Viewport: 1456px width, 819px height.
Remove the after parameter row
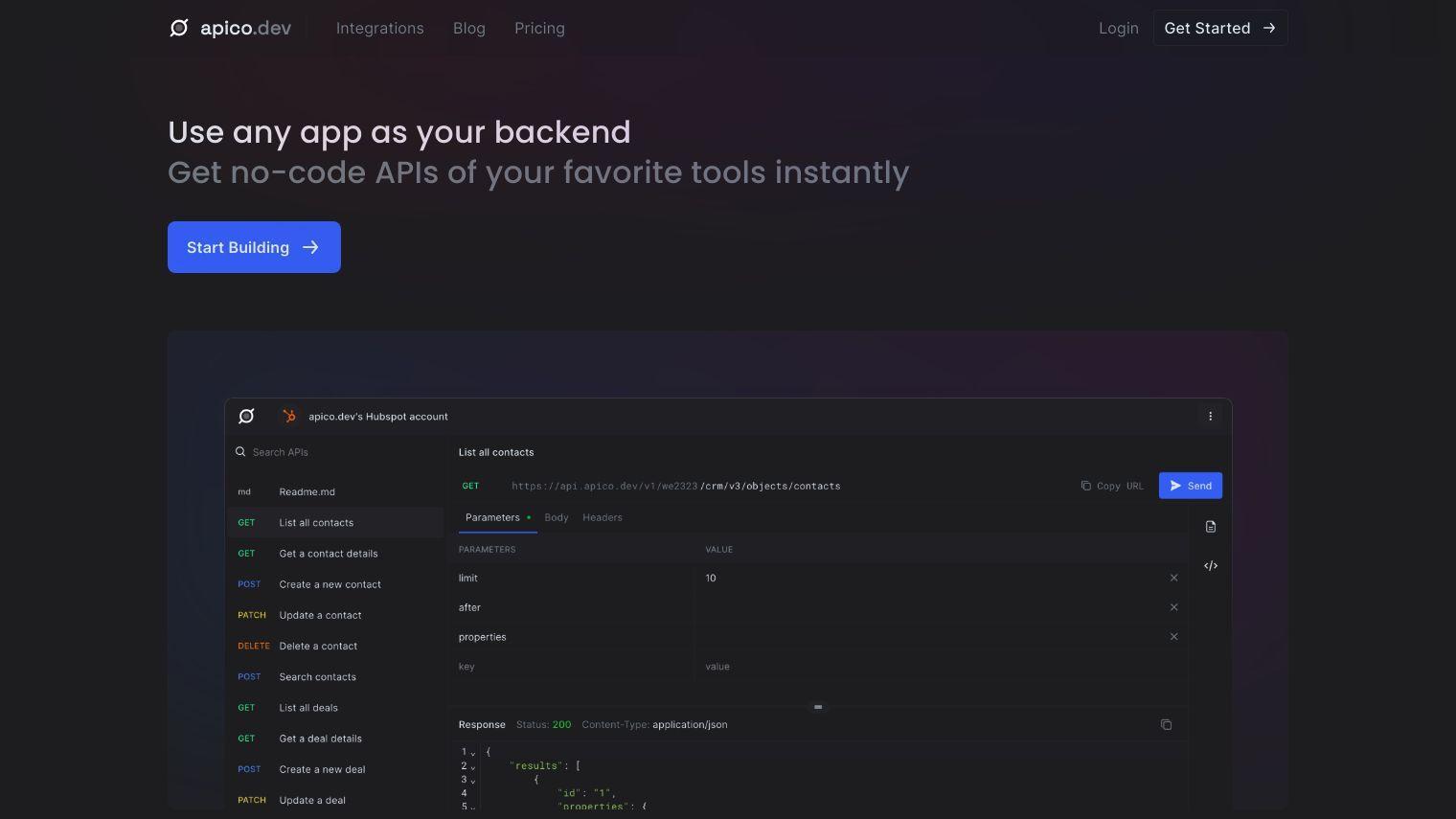tap(1173, 607)
